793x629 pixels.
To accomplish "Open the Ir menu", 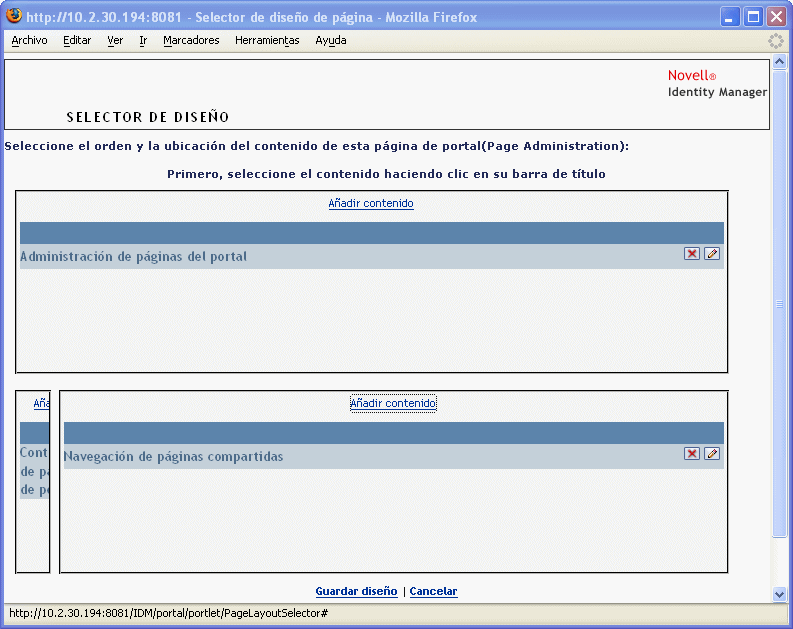I will [x=143, y=40].
